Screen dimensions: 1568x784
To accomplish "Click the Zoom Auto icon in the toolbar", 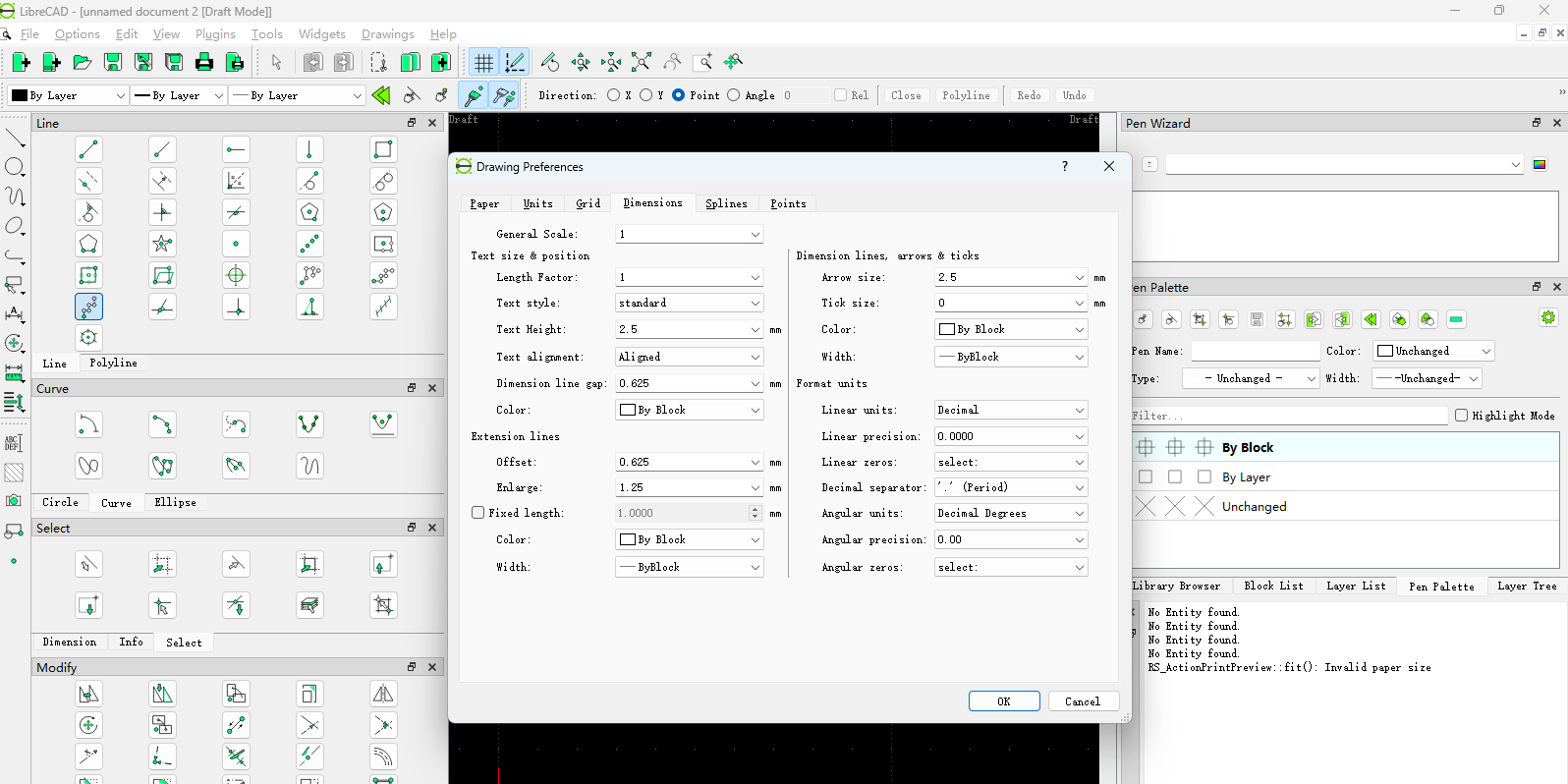I will click(x=642, y=63).
